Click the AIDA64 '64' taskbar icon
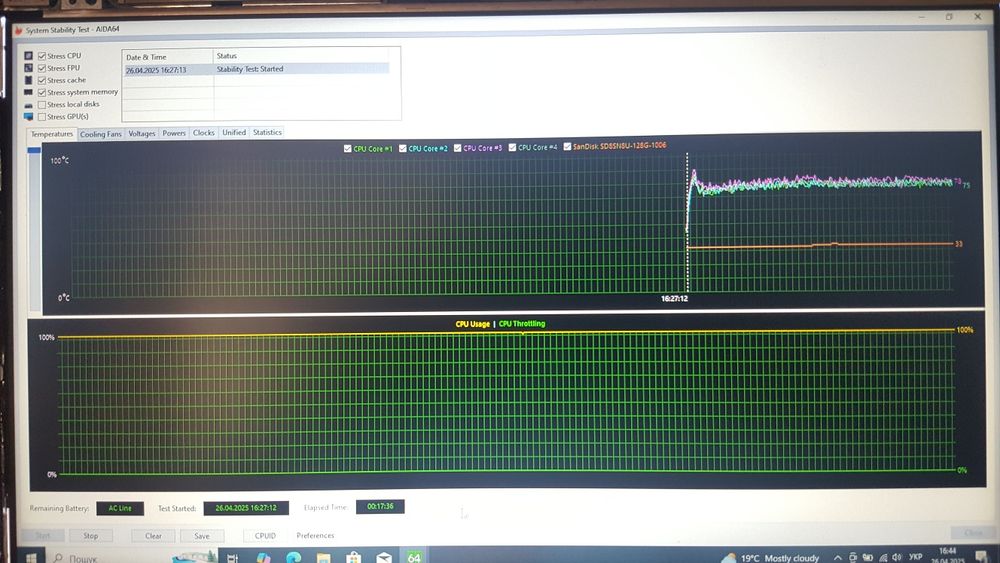 (x=414, y=557)
